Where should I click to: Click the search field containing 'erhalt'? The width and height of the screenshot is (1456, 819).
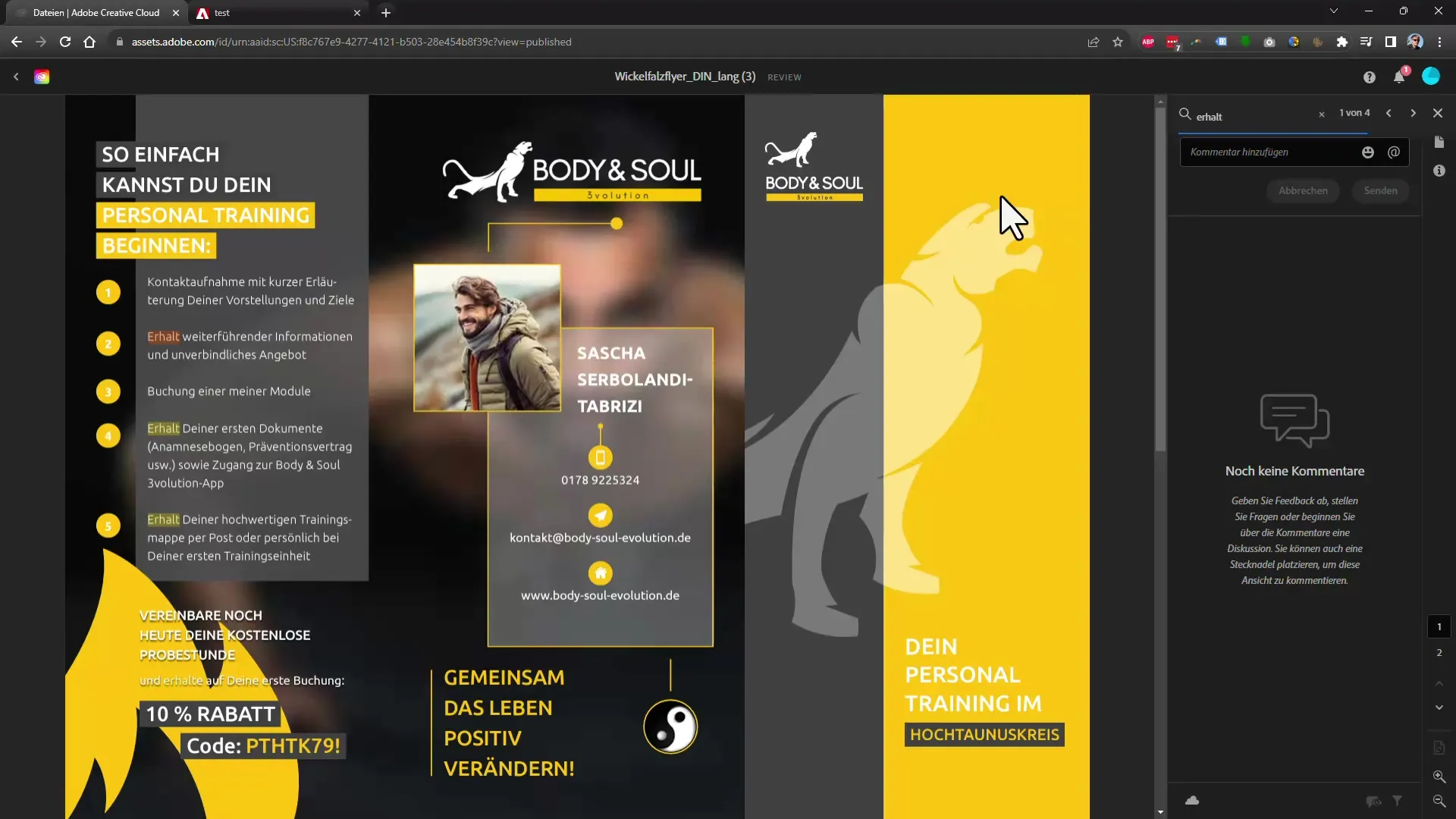click(x=1253, y=117)
